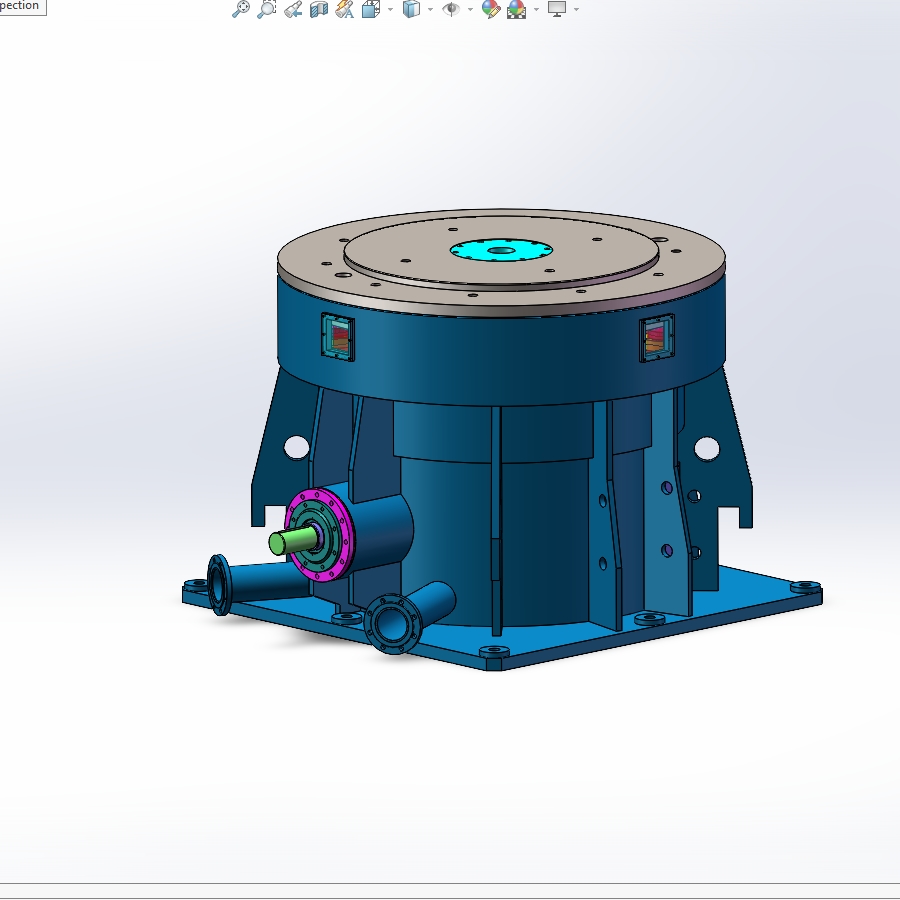This screenshot has width=900, height=900.
Task: Open the Display Style dropdown arrow
Action: pos(430,9)
